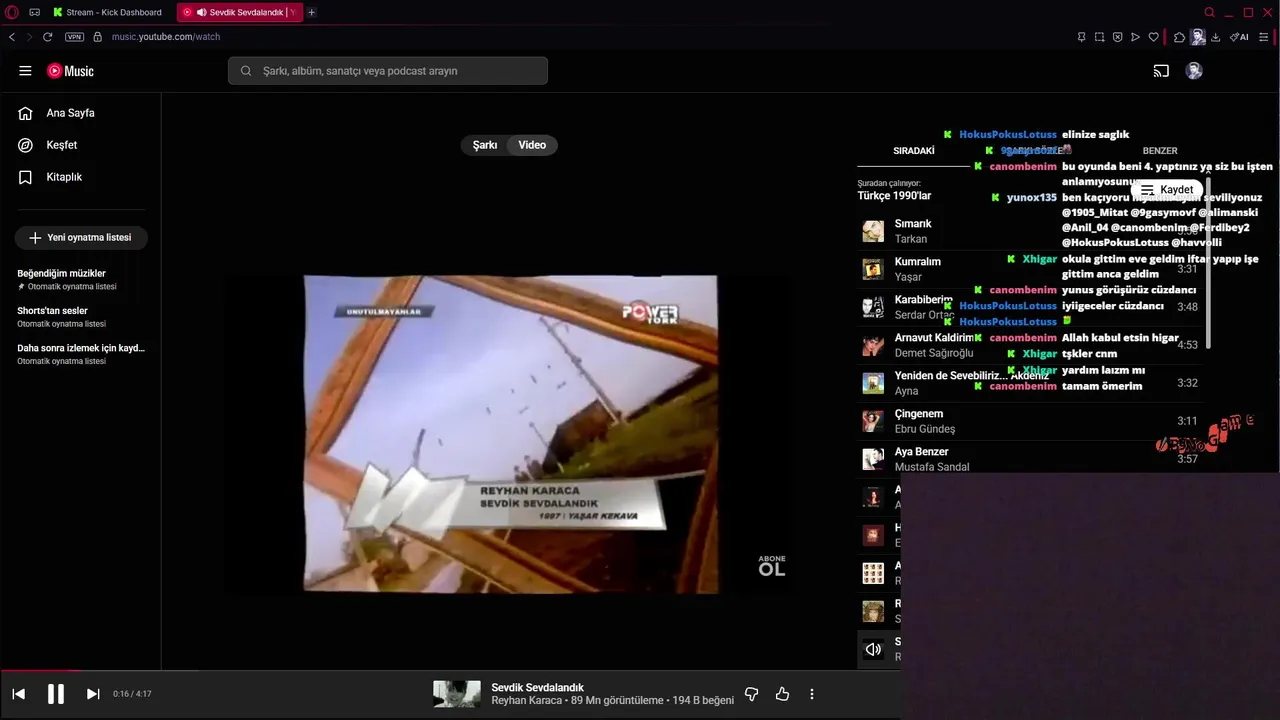Screen dimensions: 1280x720
Task: Open the SIRADAKİ tab
Action: (914, 151)
